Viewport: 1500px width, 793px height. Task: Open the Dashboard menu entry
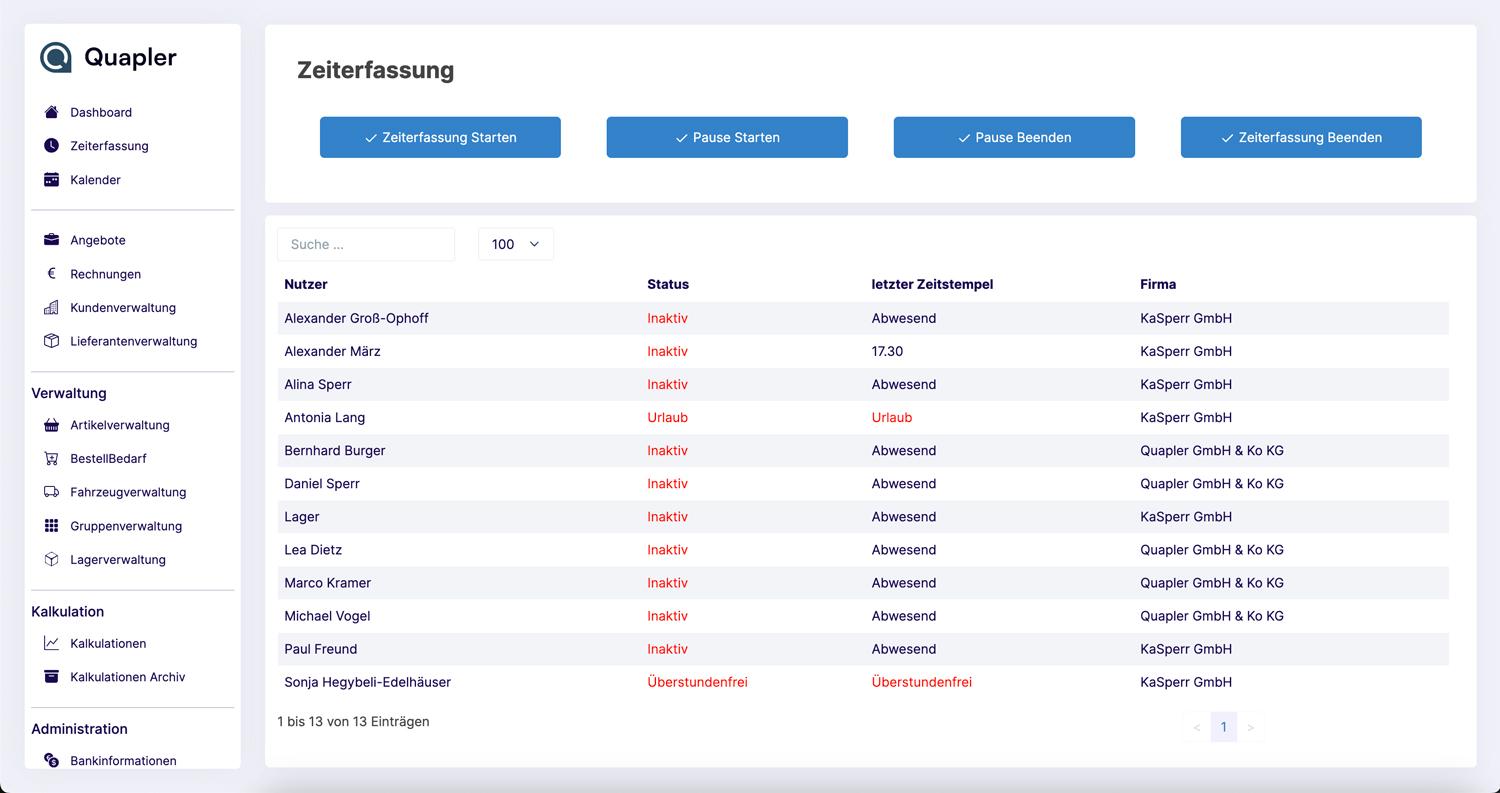pos(101,112)
